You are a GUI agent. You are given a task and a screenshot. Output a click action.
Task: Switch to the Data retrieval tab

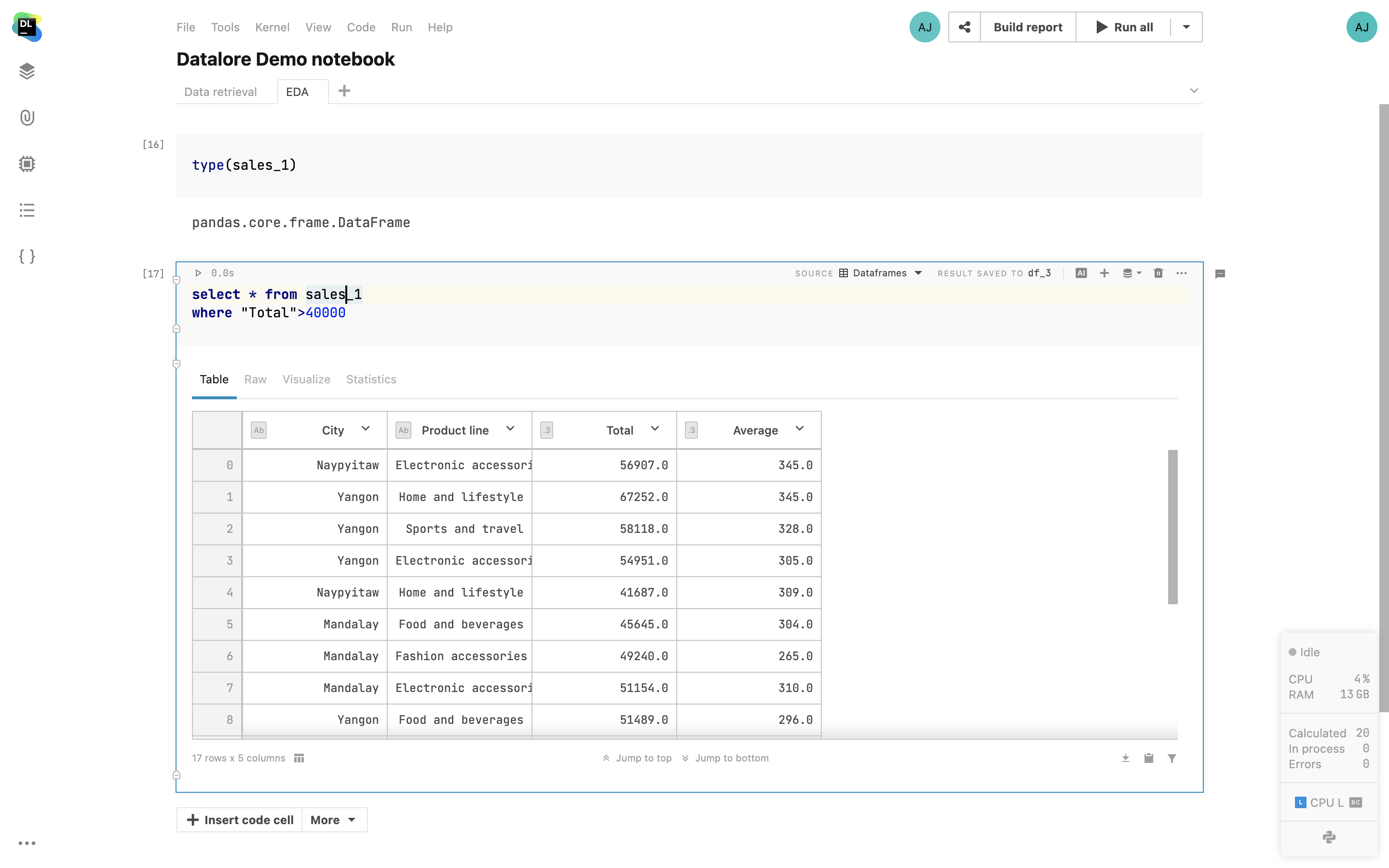pos(220,92)
